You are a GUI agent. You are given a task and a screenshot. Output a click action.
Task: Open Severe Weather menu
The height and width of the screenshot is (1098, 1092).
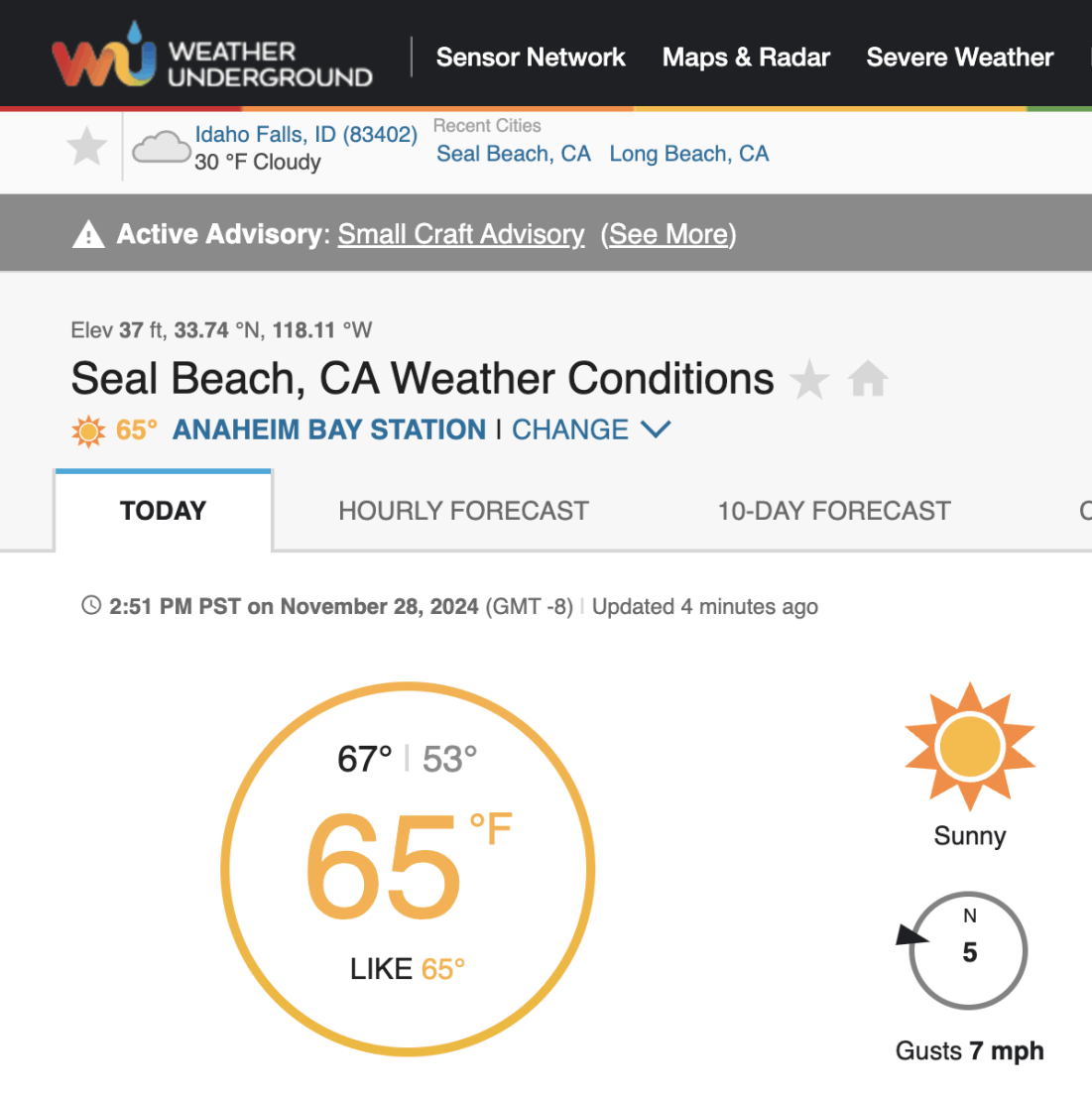(x=960, y=57)
